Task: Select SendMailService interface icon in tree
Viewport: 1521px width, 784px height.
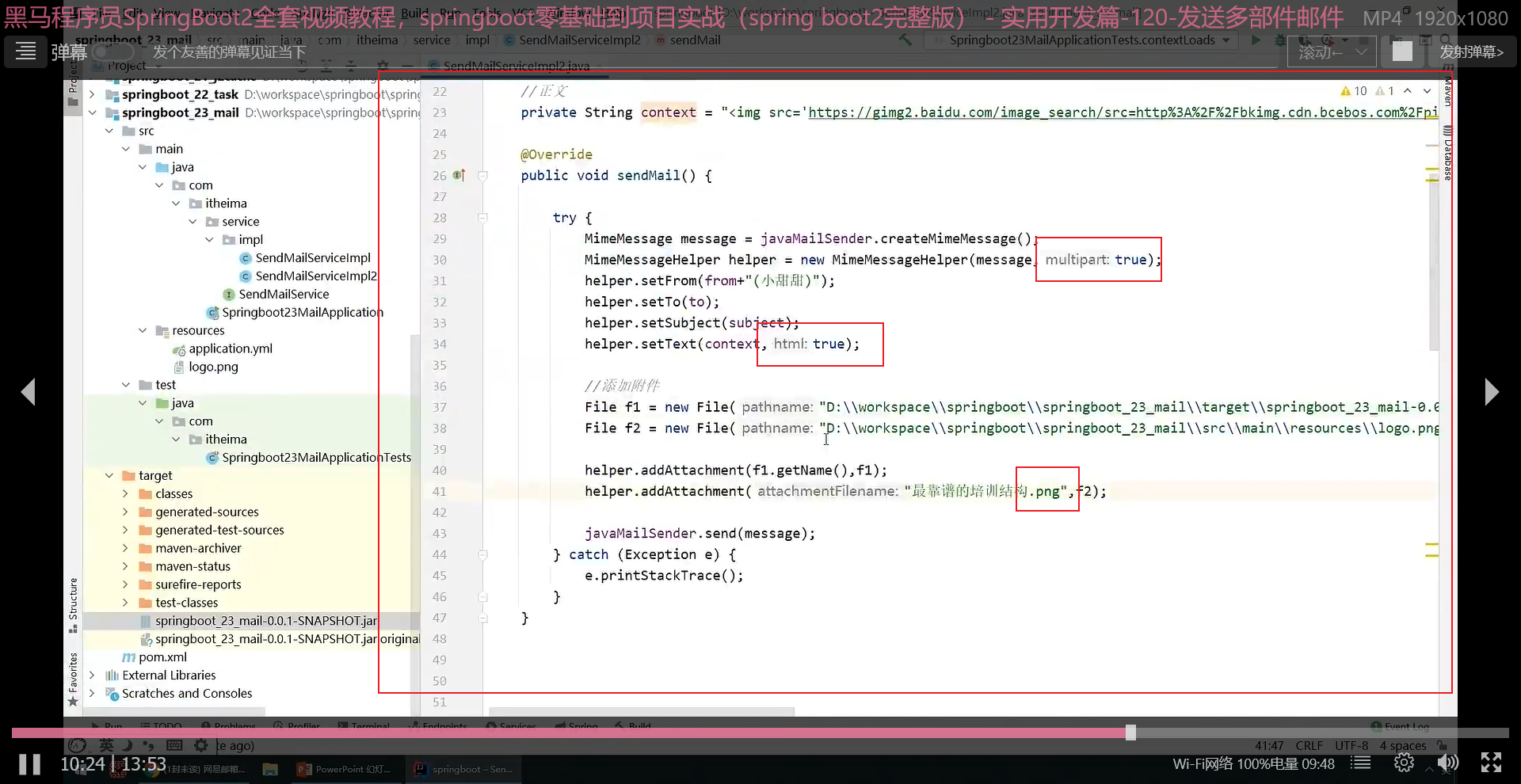Action: pos(229,295)
